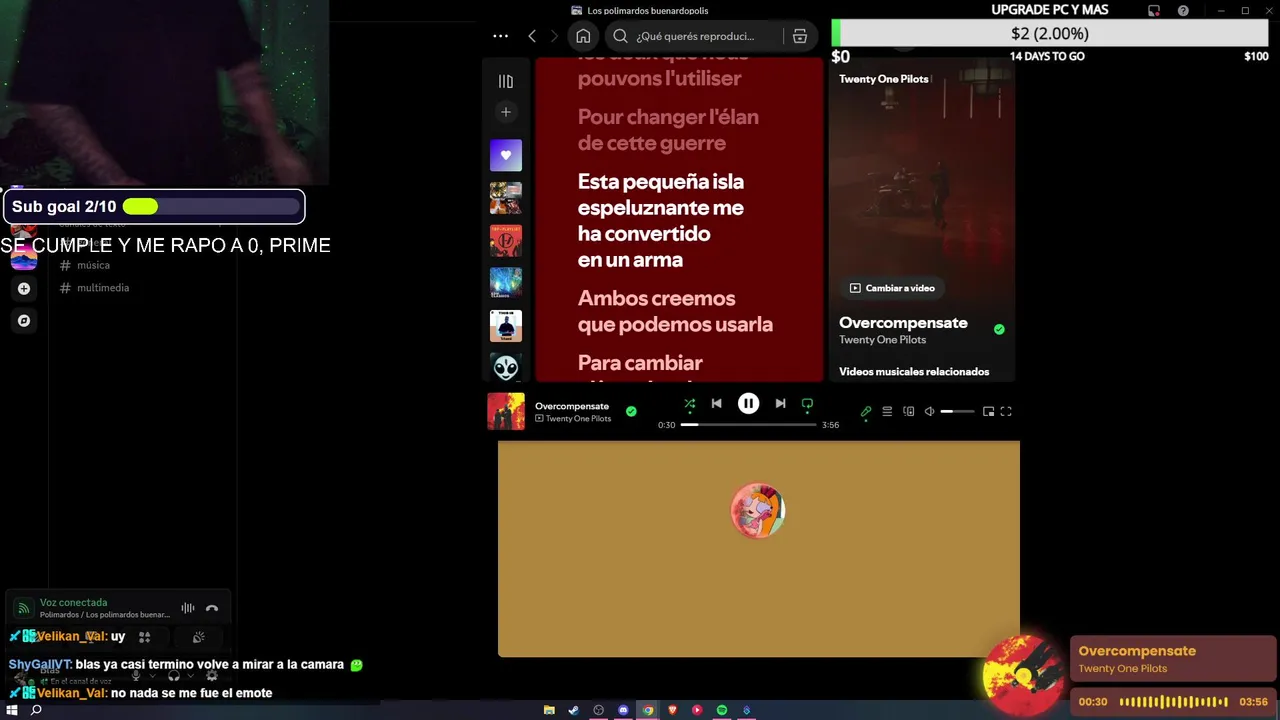
Task: Click the user avatar in the voice channel view
Action: point(758,511)
